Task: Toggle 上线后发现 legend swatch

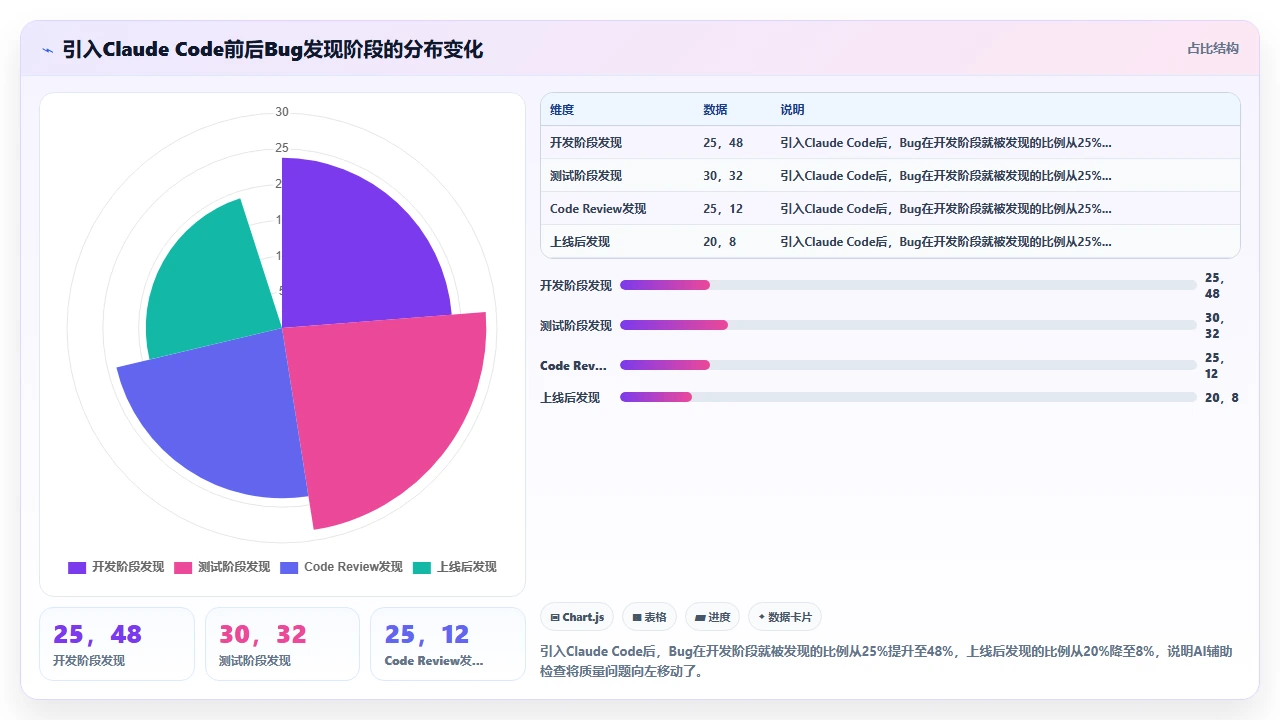Action: pos(422,567)
